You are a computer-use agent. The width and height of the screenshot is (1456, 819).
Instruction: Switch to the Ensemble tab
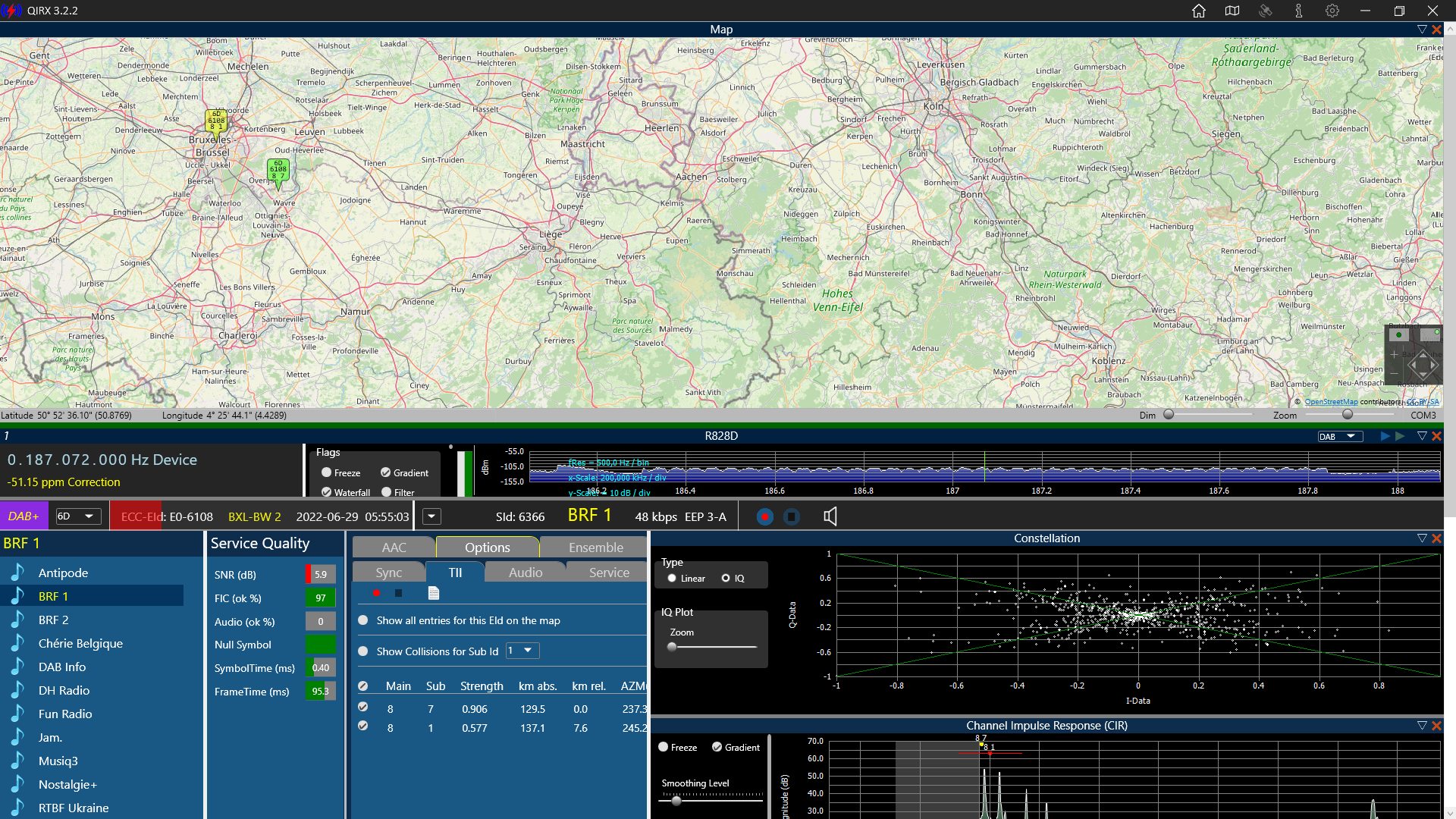595,548
